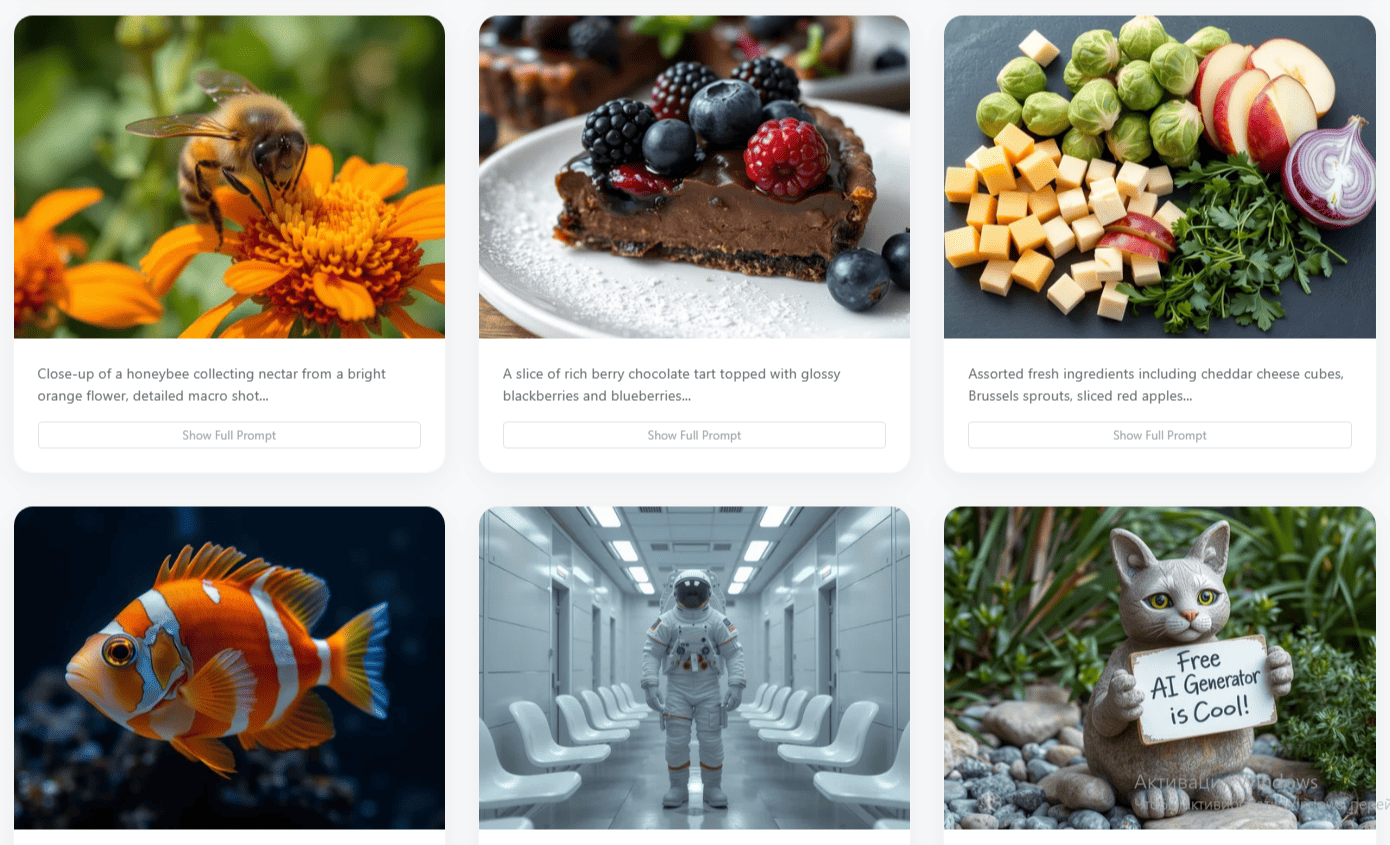
Task: Open the berry chocolate tart image
Action: 694,177
